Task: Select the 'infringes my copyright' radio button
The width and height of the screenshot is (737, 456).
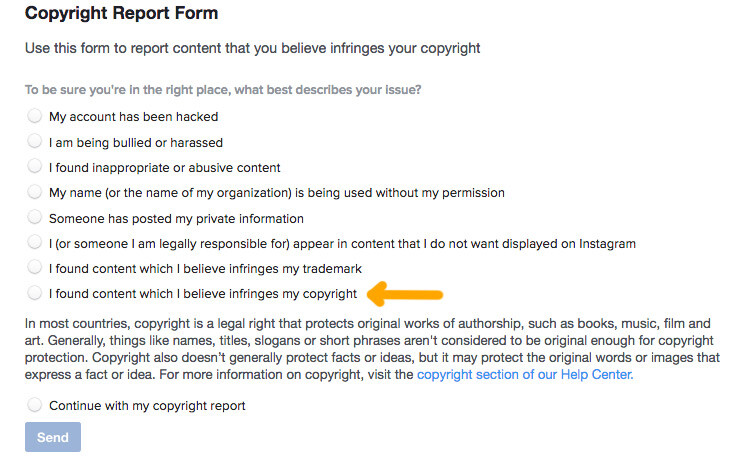Action: (34, 292)
